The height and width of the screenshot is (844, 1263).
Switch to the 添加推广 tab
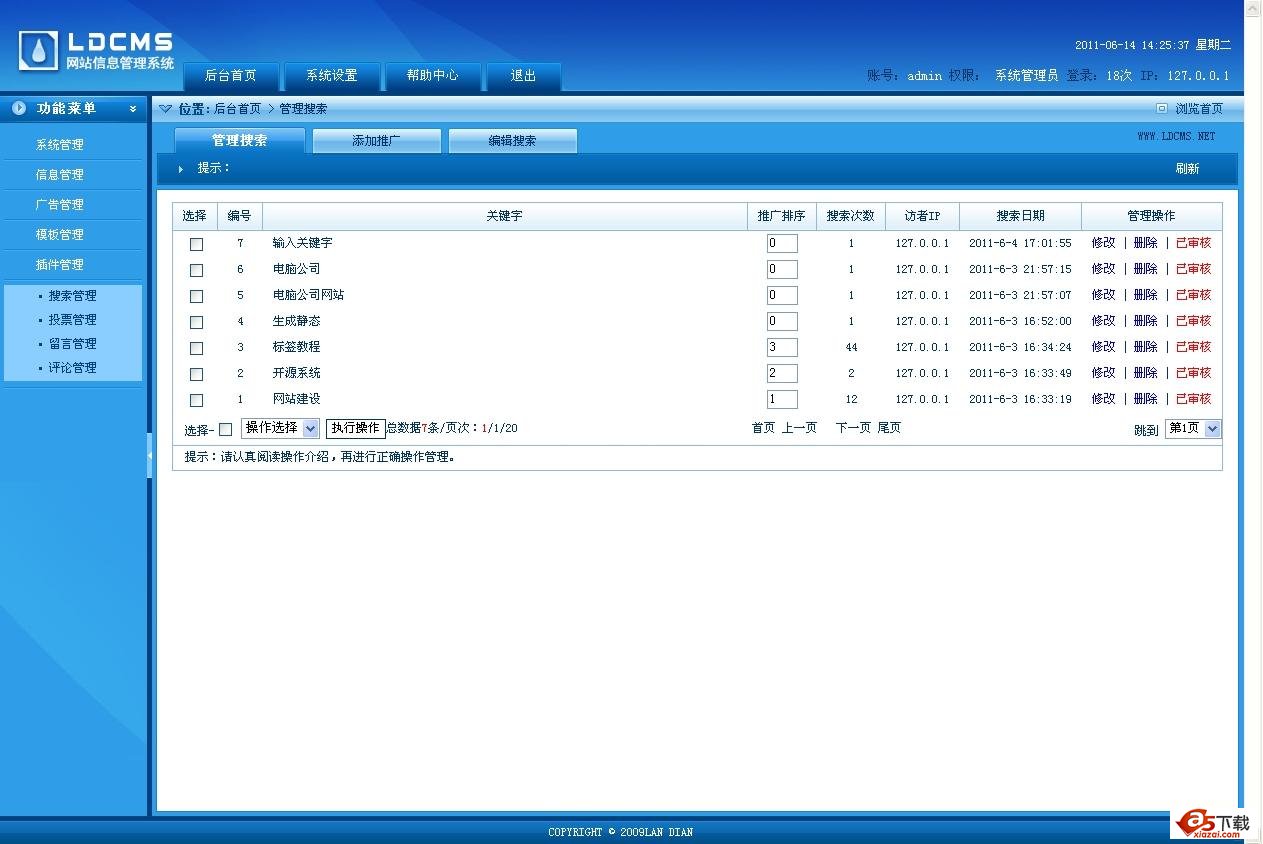coord(376,141)
